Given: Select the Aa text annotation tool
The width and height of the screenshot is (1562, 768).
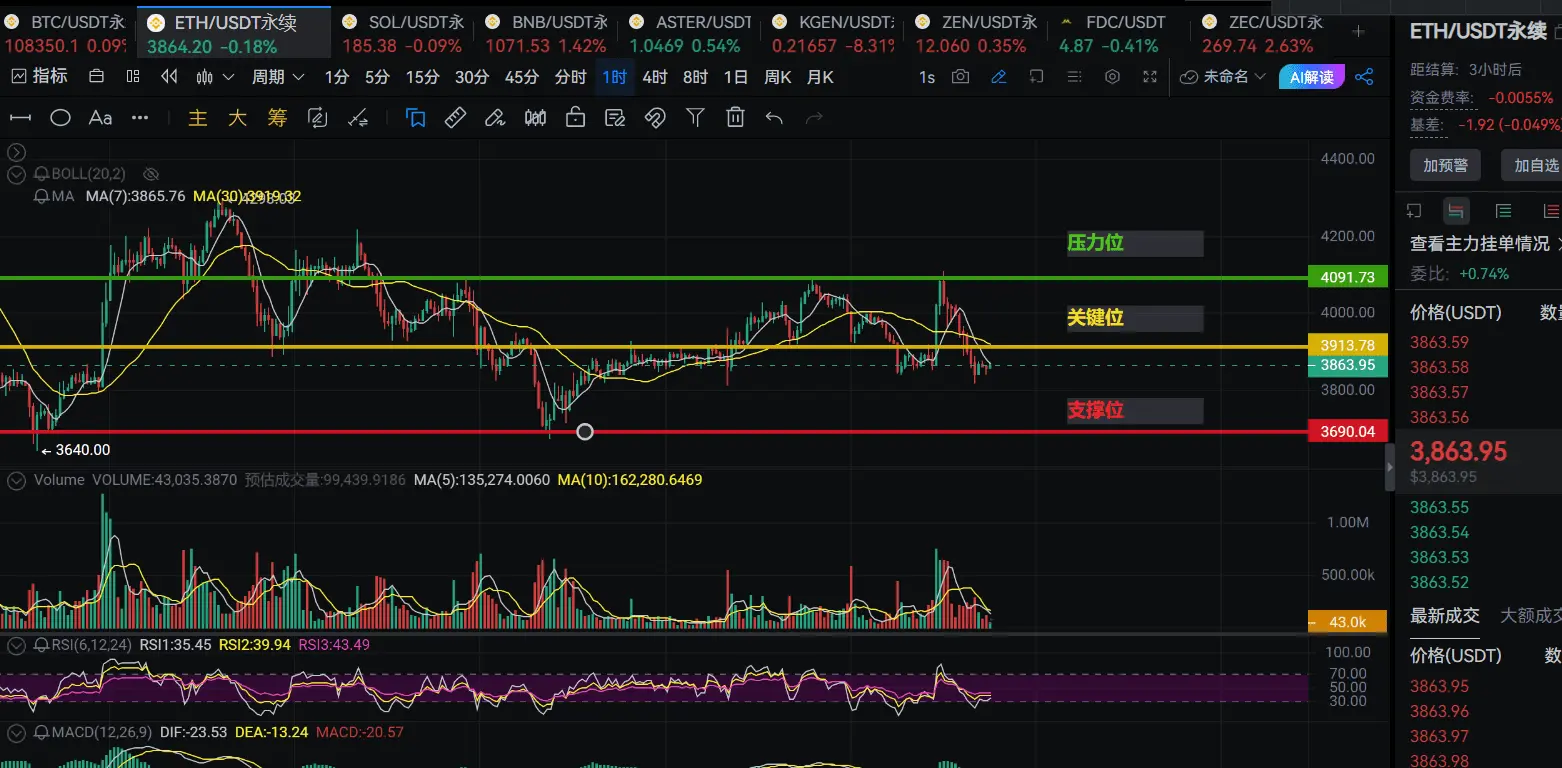Looking at the screenshot, I should tap(100, 118).
